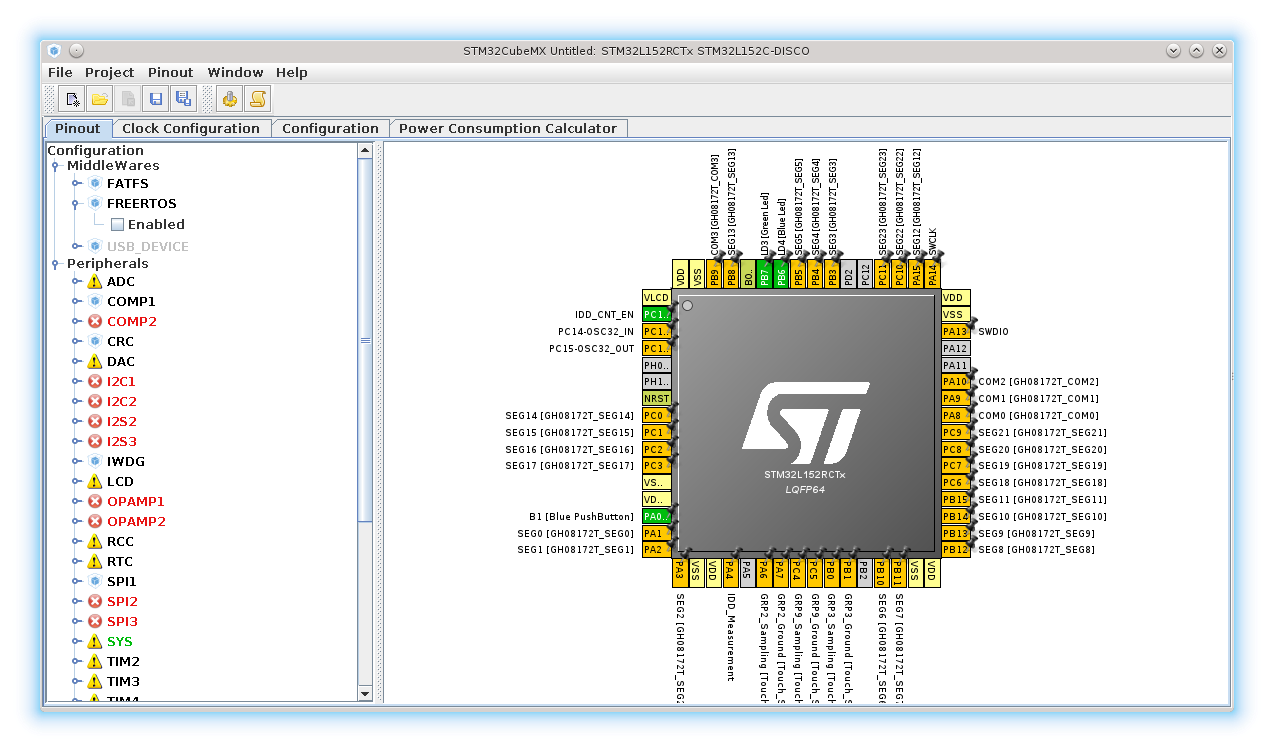This screenshot has width=1274, height=752.
Task: Click the Save As toolbar icon
Action: coord(183,99)
